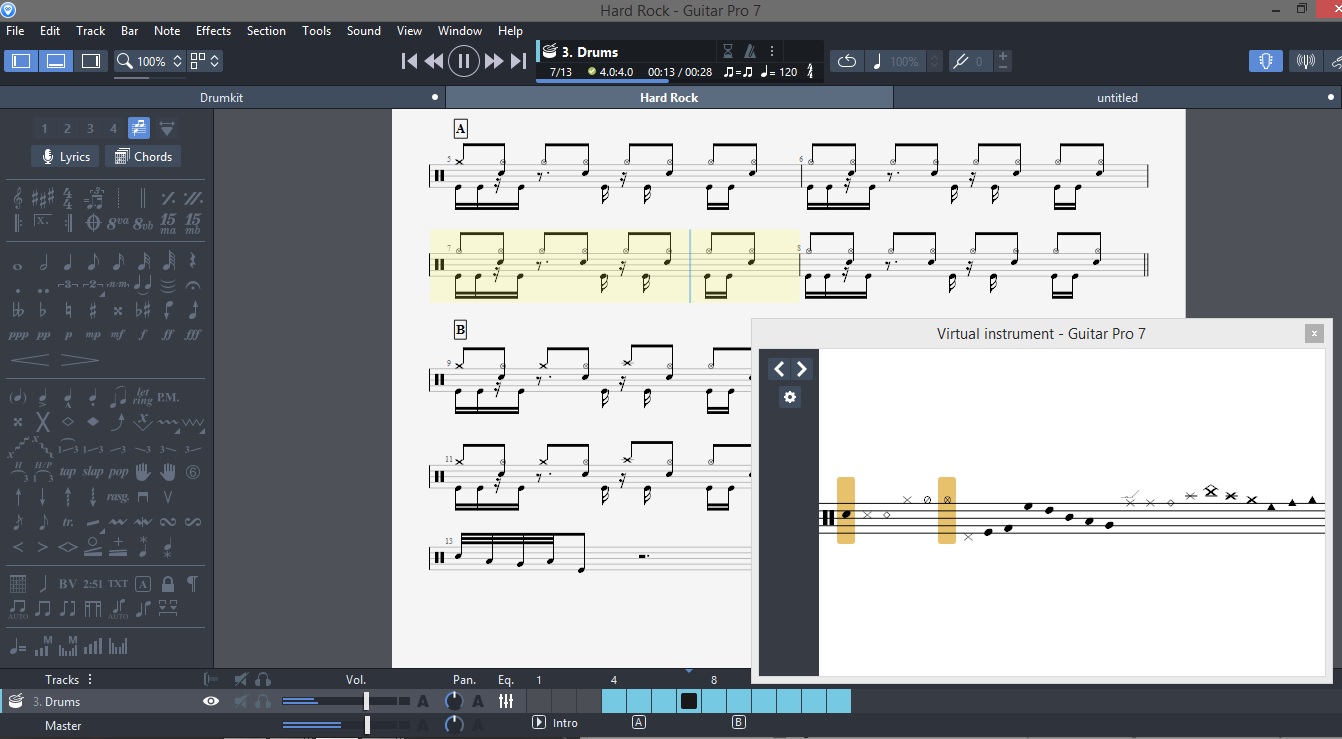Viewport: 1342px width, 739px height.
Task: Apply the flat accidental
Action: click(x=43, y=310)
